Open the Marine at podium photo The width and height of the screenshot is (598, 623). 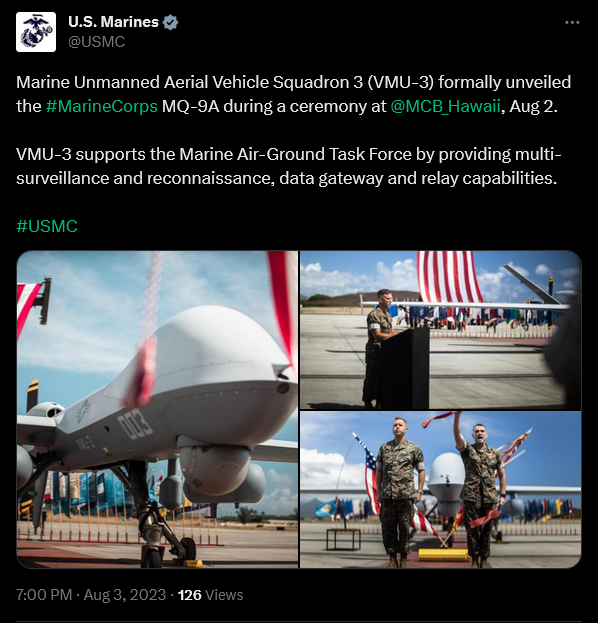tap(440, 330)
